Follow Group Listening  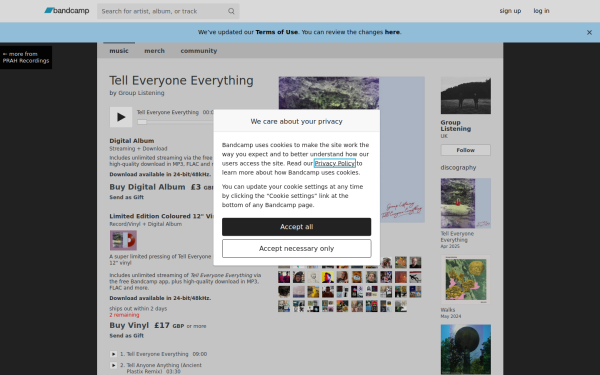coord(466,150)
